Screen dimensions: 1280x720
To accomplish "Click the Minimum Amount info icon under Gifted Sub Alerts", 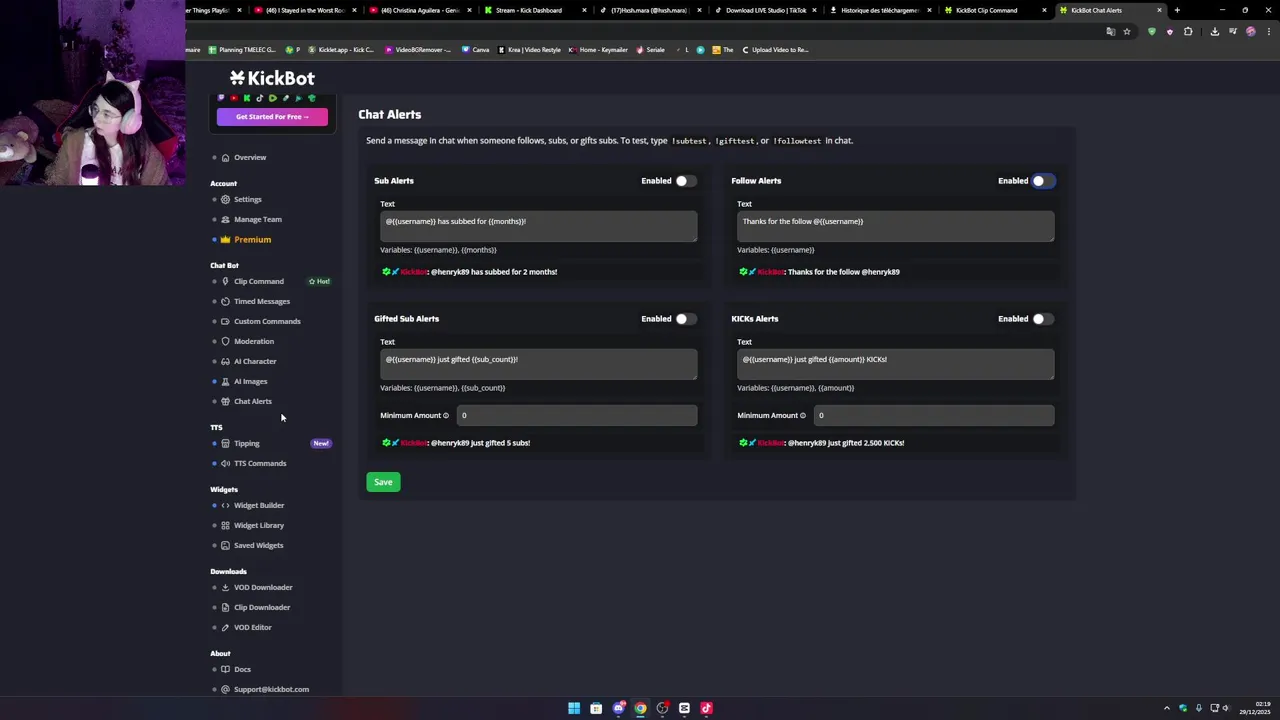I will tap(446, 415).
